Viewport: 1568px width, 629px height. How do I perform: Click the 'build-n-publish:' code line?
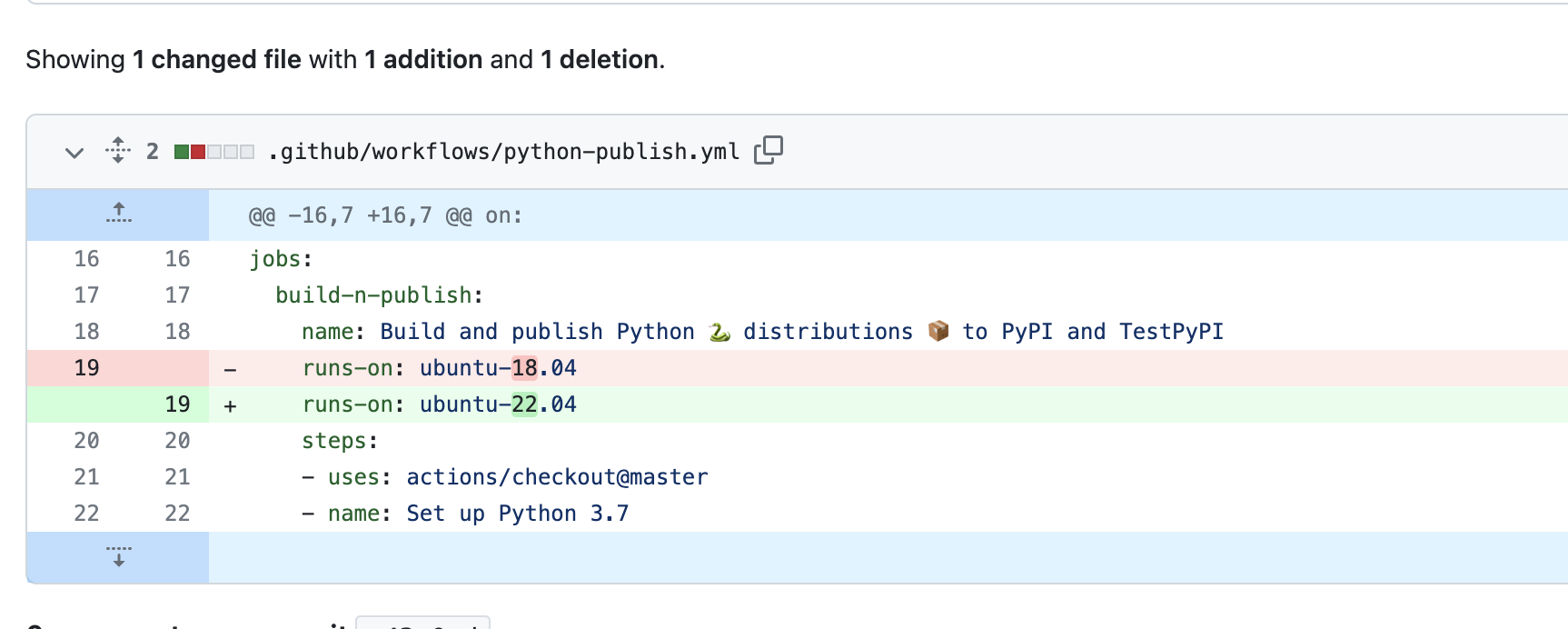click(380, 295)
